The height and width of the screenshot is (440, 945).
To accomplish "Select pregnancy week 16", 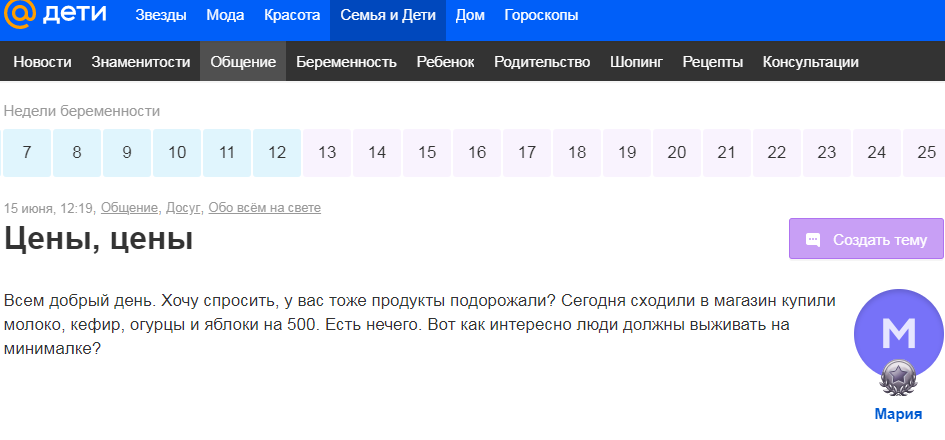I will click(477, 152).
